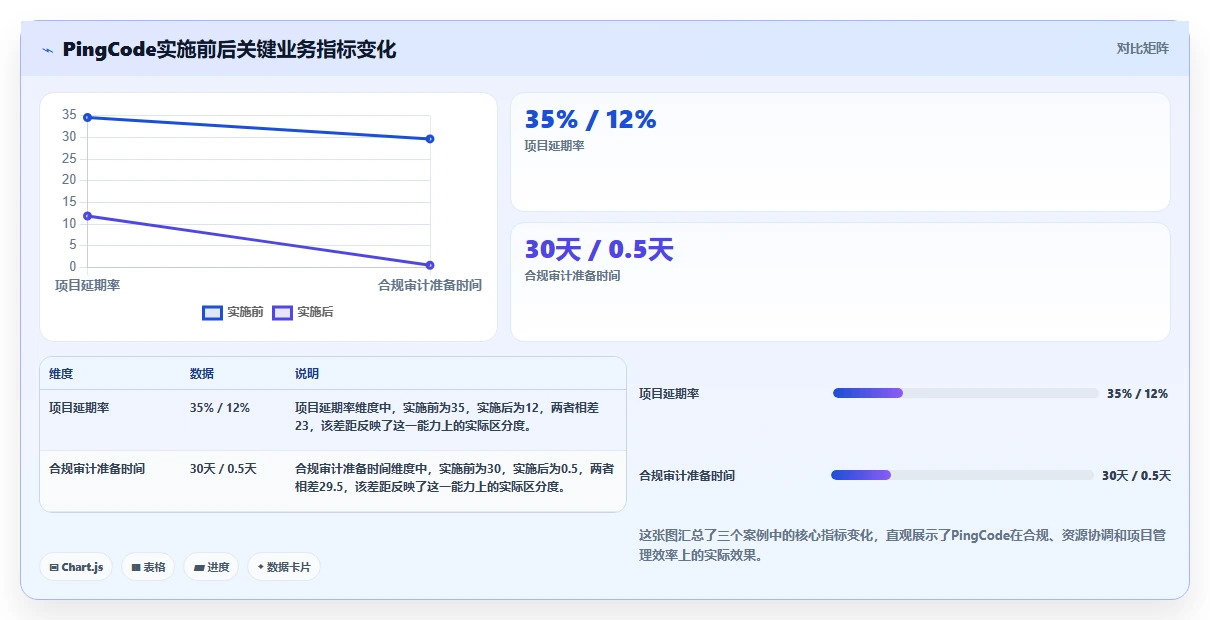Click the 对比矩阵 label in header

click(1143, 48)
